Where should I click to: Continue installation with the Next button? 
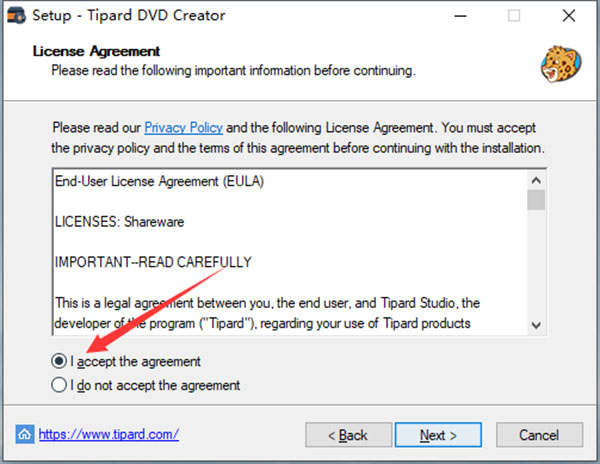click(438, 435)
